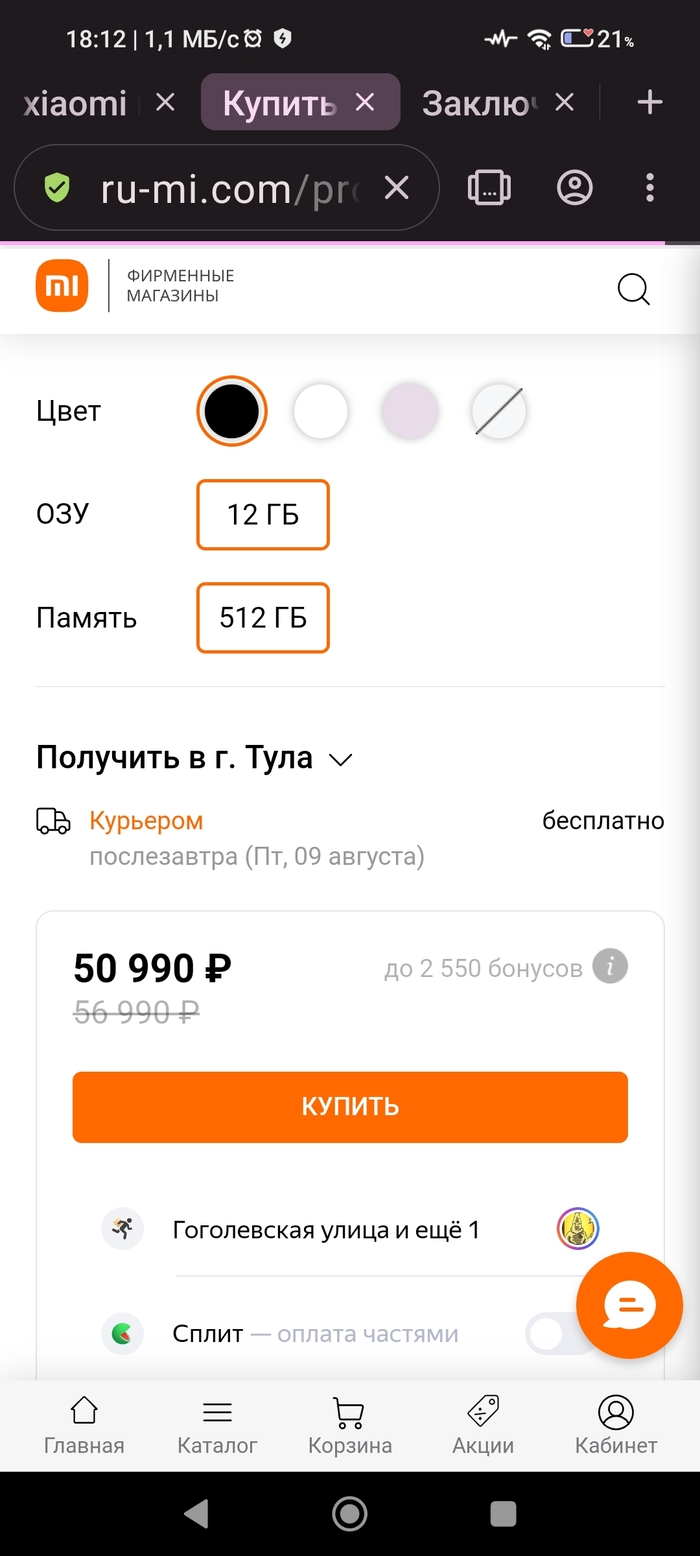Image resolution: width=700 pixels, height=1556 pixels.
Task: Go to Главная home icon
Action: click(x=84, y=1425)
